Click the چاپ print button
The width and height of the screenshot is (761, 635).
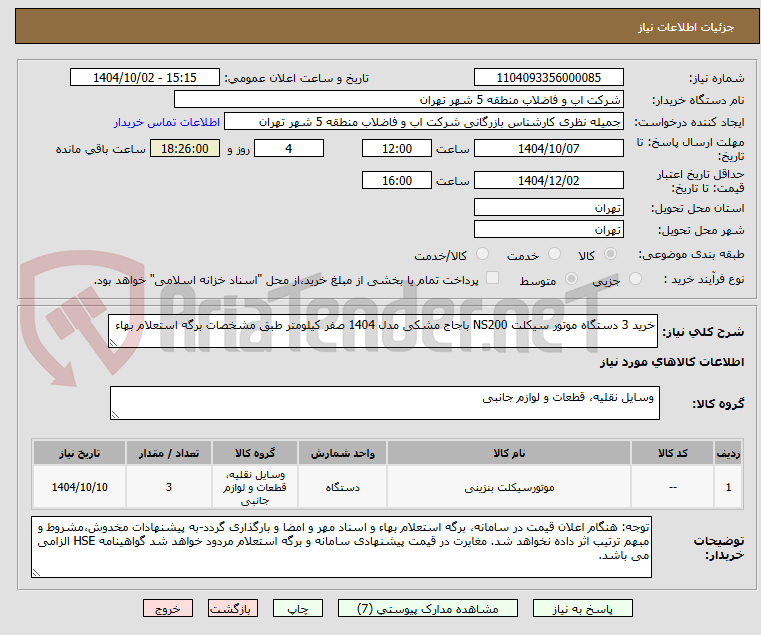pyautogui.click(x=298, y=609)
